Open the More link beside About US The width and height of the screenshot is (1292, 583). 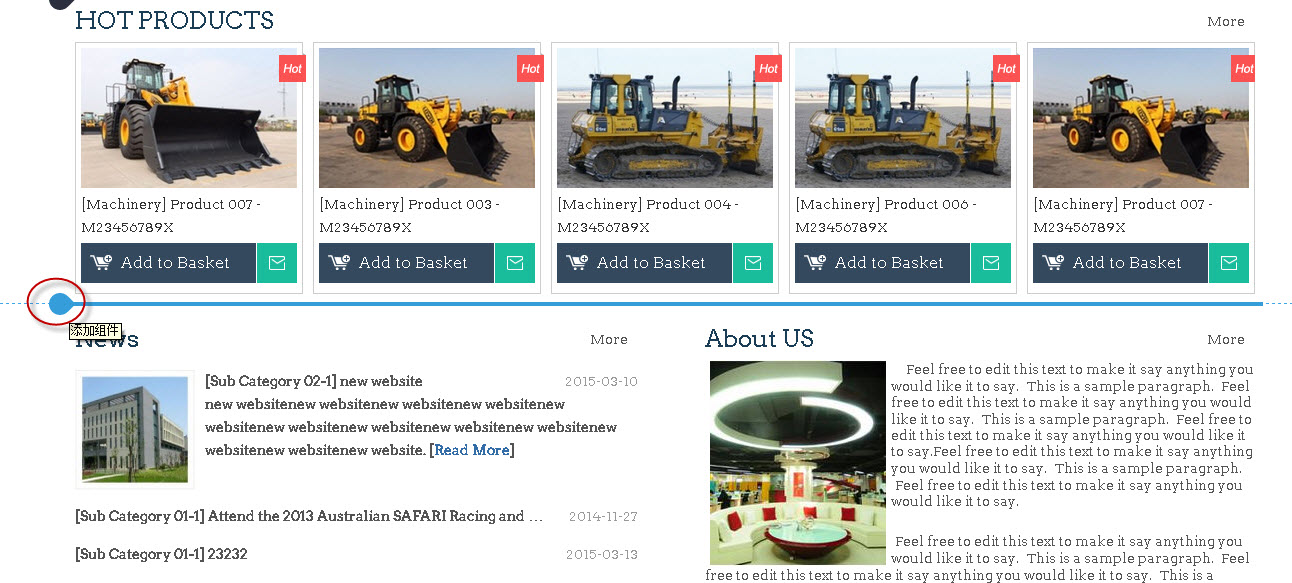click(1225, 340)
